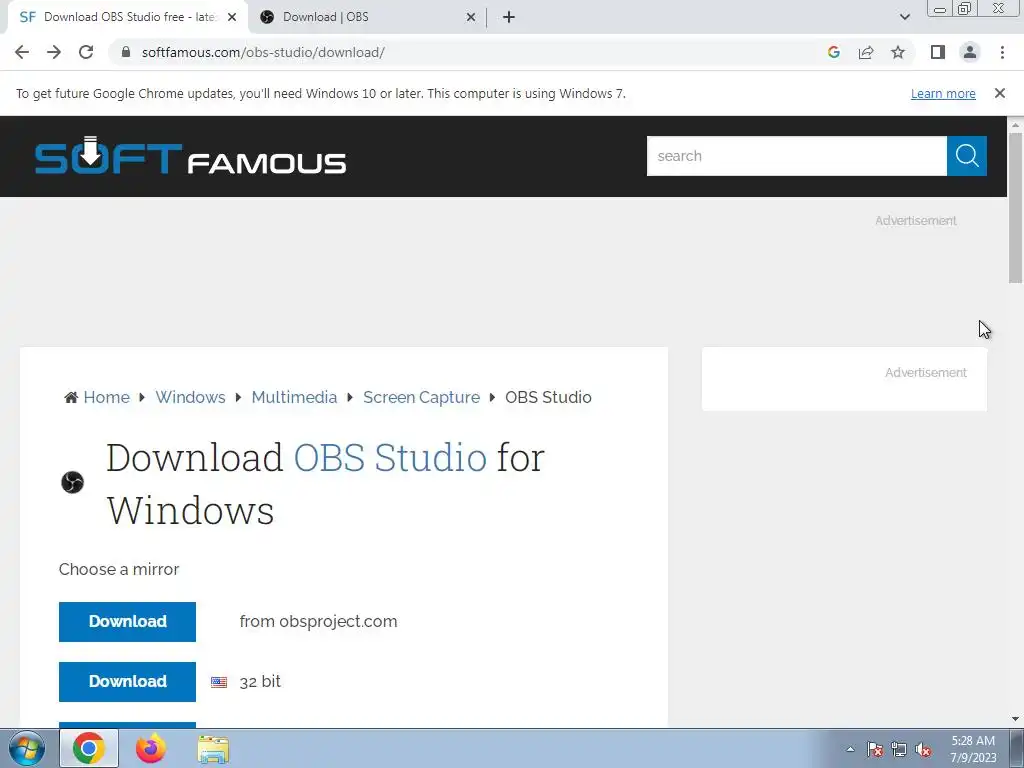
Task: Focus the site search field
Action: pyautogui.click(x=797, y=156)
